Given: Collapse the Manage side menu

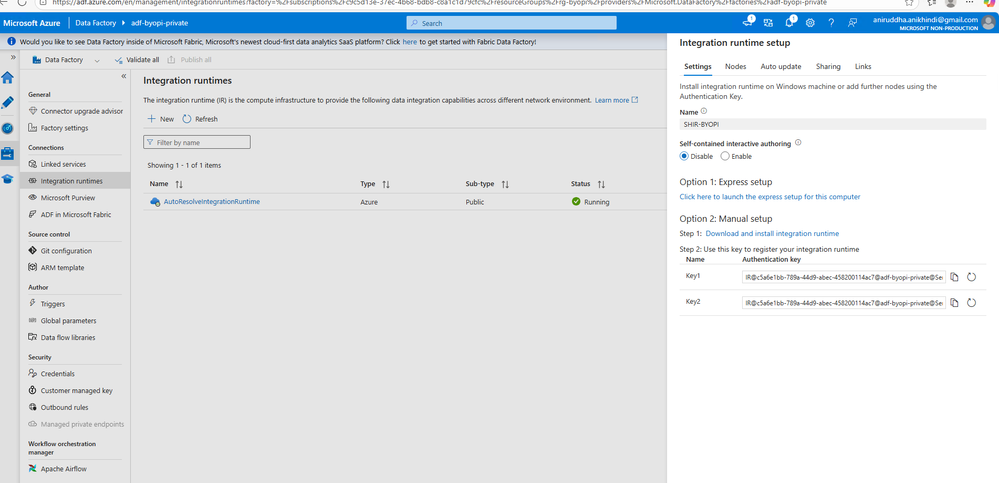Looking at the screenshot, I should pos(124,76).
